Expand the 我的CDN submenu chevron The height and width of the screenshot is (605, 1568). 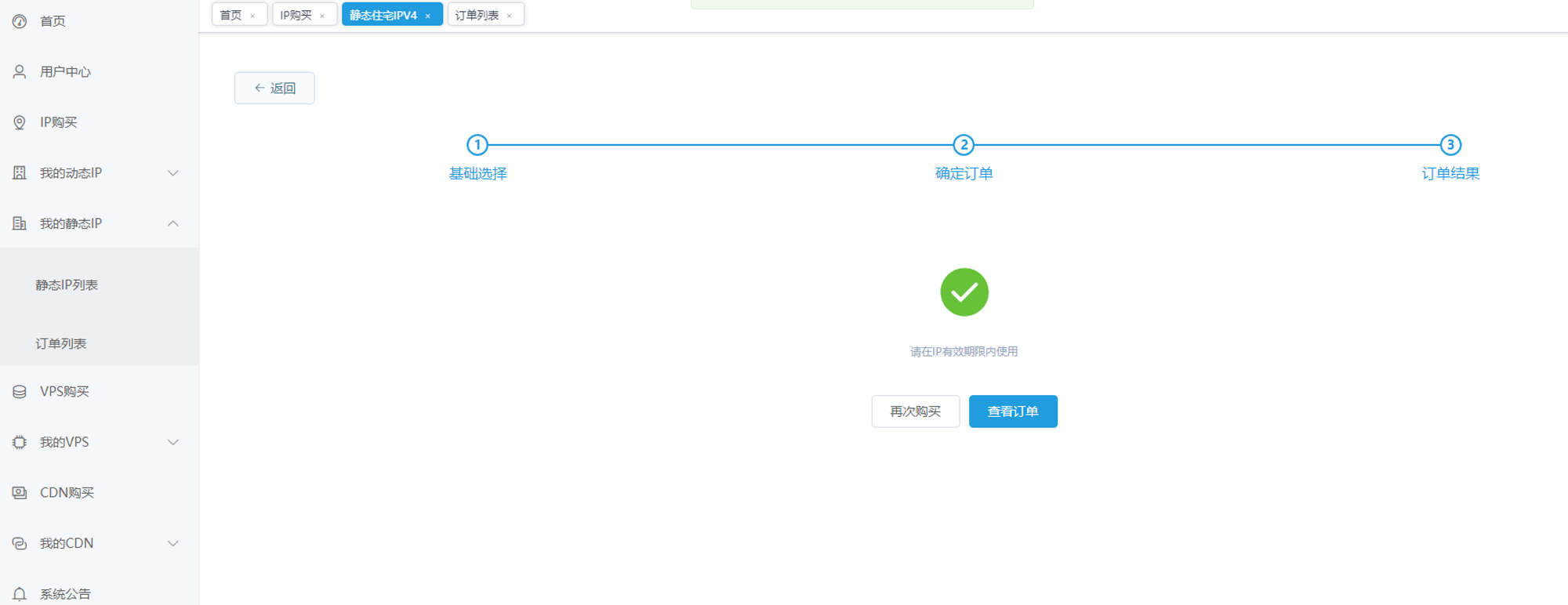173,543
